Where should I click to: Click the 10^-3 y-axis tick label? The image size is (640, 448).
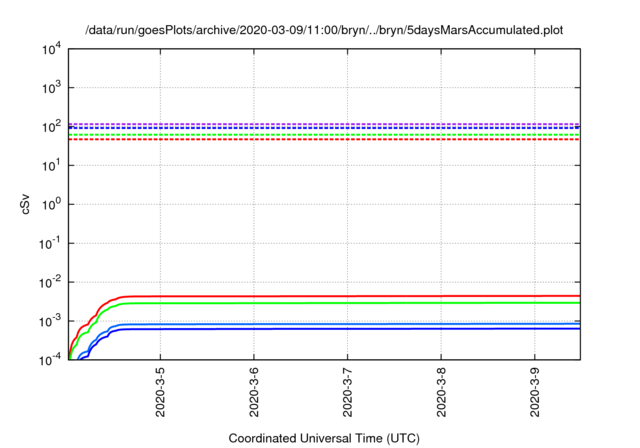pyautogui.click(x=51, y=321)
